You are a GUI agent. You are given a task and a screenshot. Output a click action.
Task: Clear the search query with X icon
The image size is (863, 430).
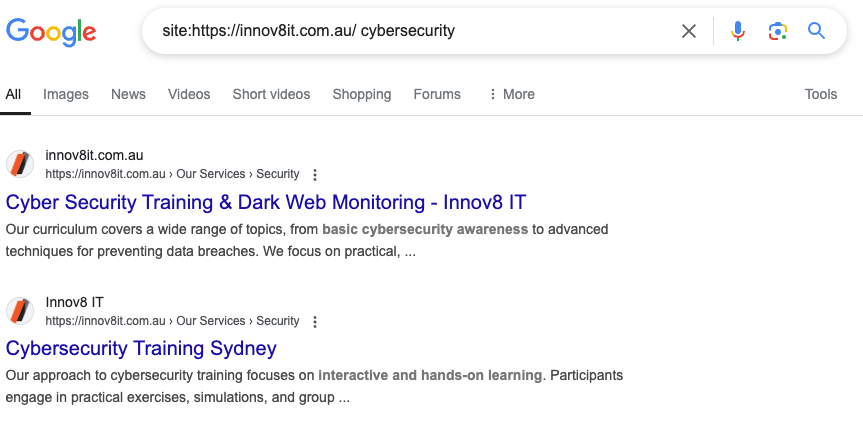click(x=689, y=31)
